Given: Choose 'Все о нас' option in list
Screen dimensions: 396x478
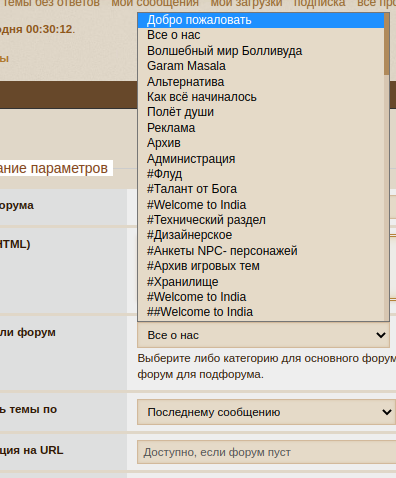Looking at the screenshot, I should (261, 35).
